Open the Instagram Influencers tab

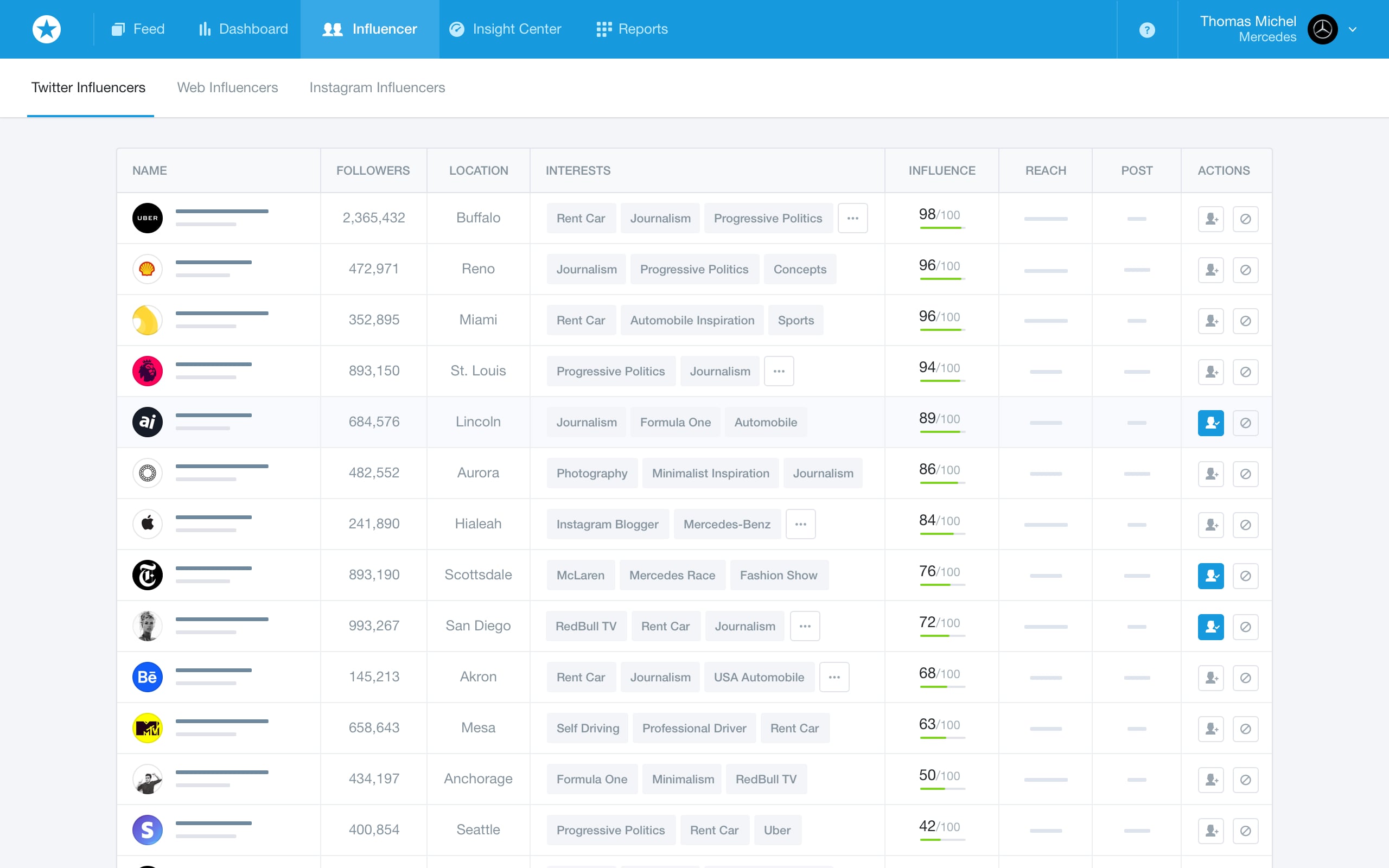click(377, 87)
